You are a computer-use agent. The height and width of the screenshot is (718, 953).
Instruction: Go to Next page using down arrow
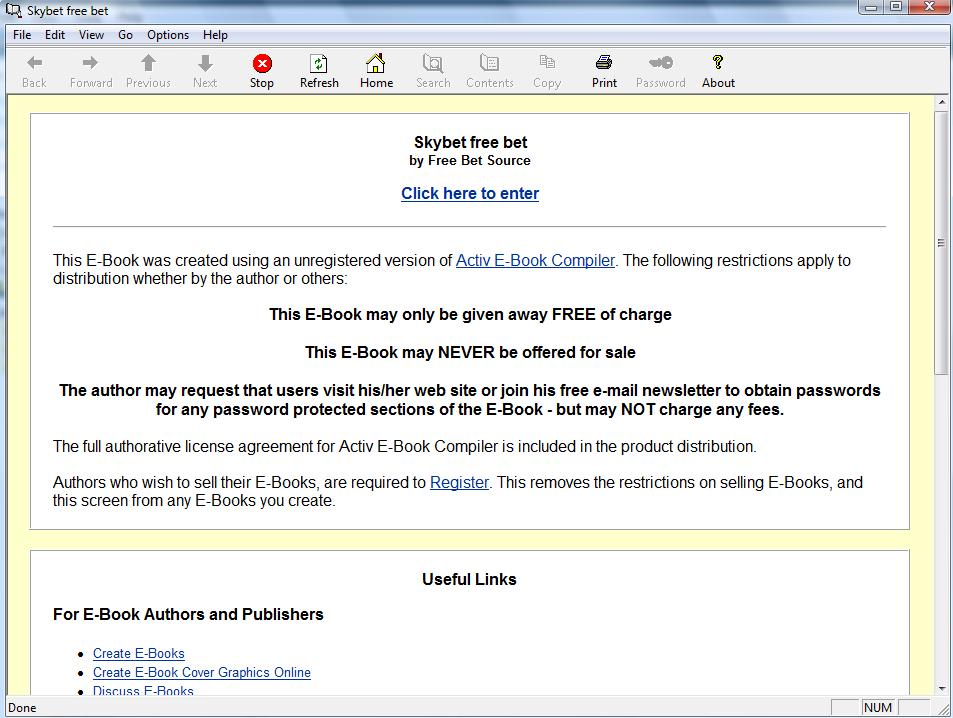point(205,63)
